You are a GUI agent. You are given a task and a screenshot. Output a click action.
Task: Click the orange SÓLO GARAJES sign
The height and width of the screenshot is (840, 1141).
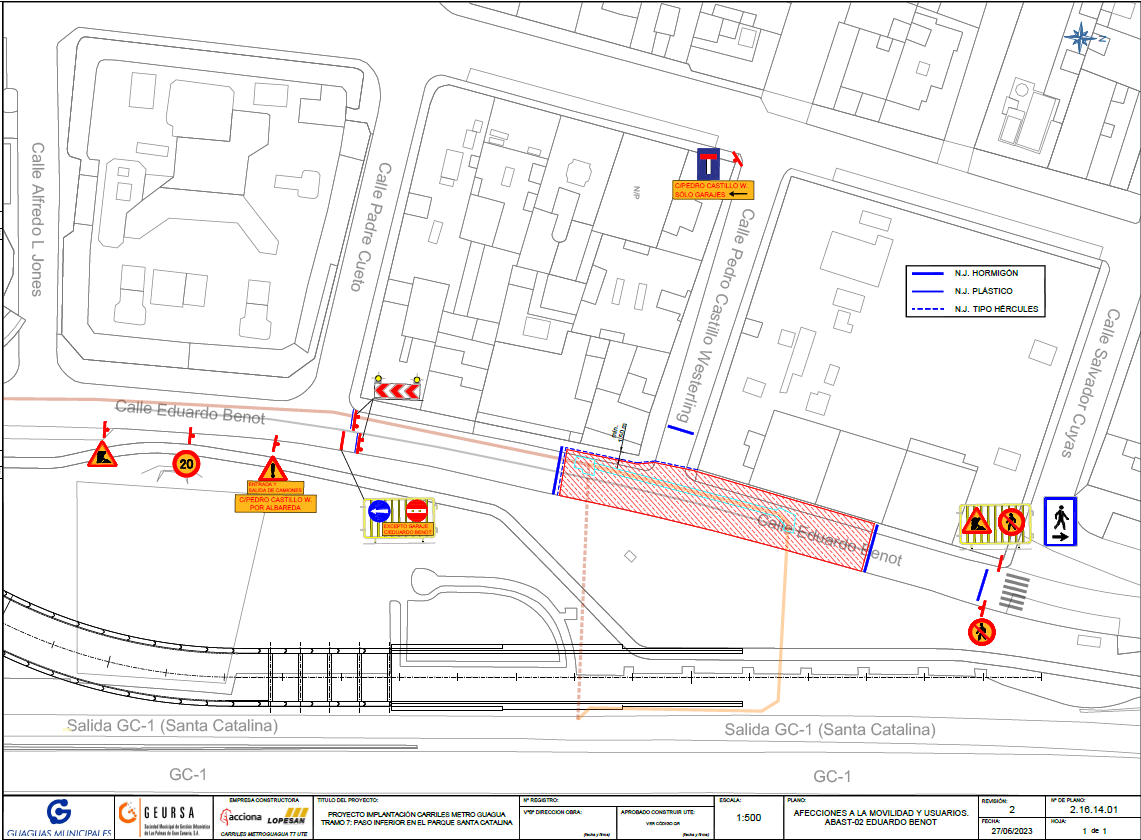(713, 191)
